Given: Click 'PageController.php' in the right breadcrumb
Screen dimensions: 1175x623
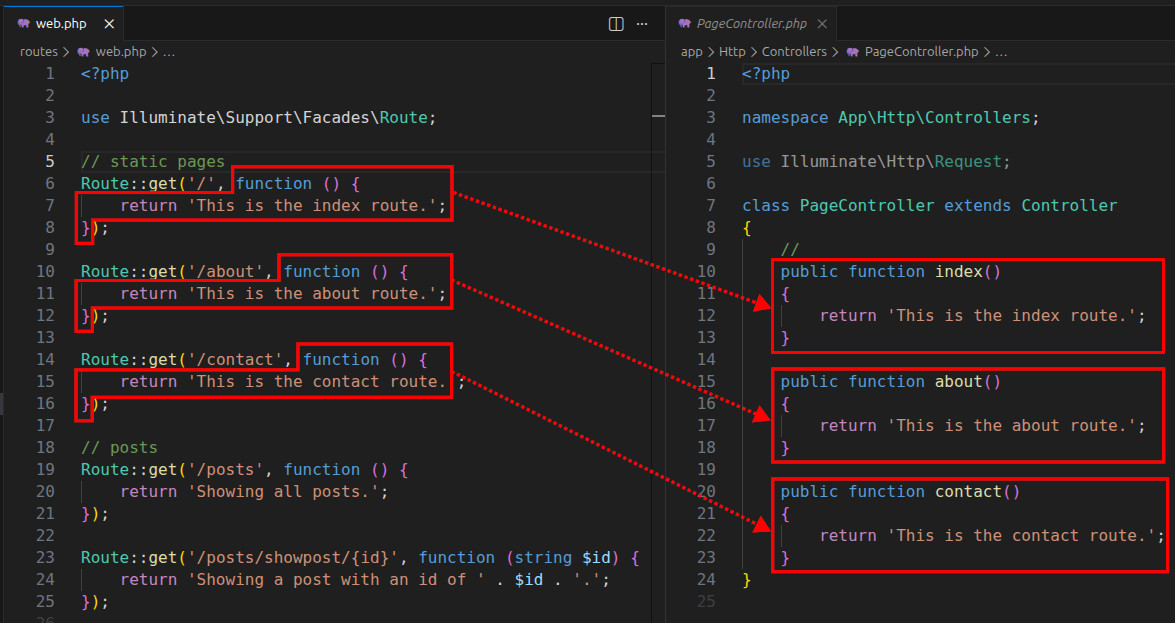Looking at the screenshot, I should pyautogui.click(x=922, y=52).
